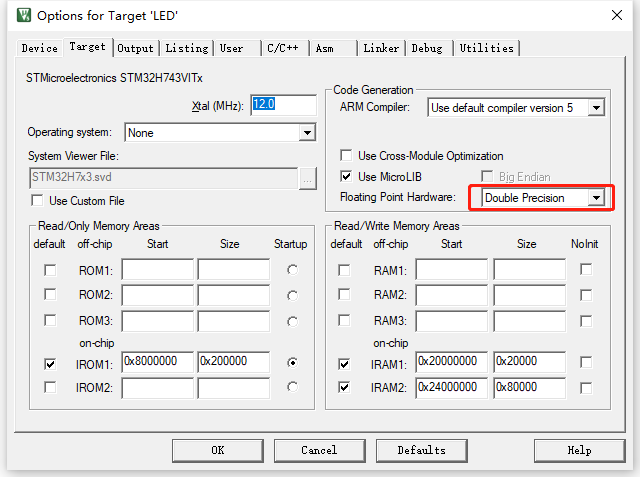Image resolution: width=640 pixels, height=477 pixels.
Task: Click the IRAM2 Start field 0x24000000
Action: pyautogui.click(x=452, y=388)
